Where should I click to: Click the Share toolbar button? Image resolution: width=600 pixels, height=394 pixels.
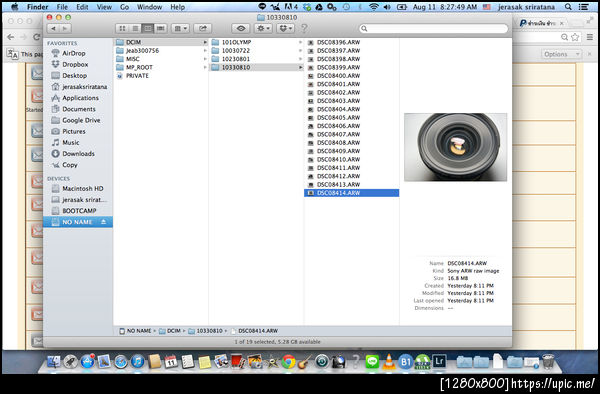[x=203, y=28]
